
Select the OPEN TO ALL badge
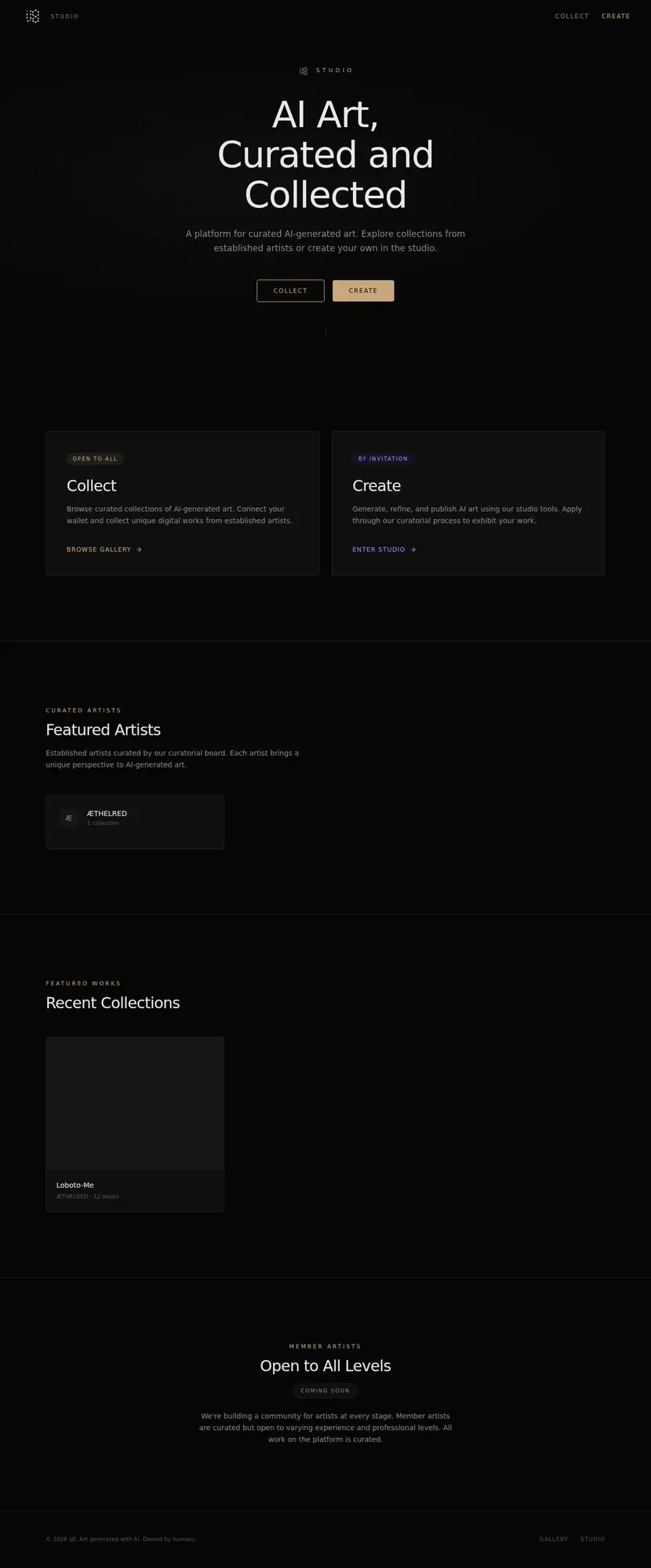95,459
